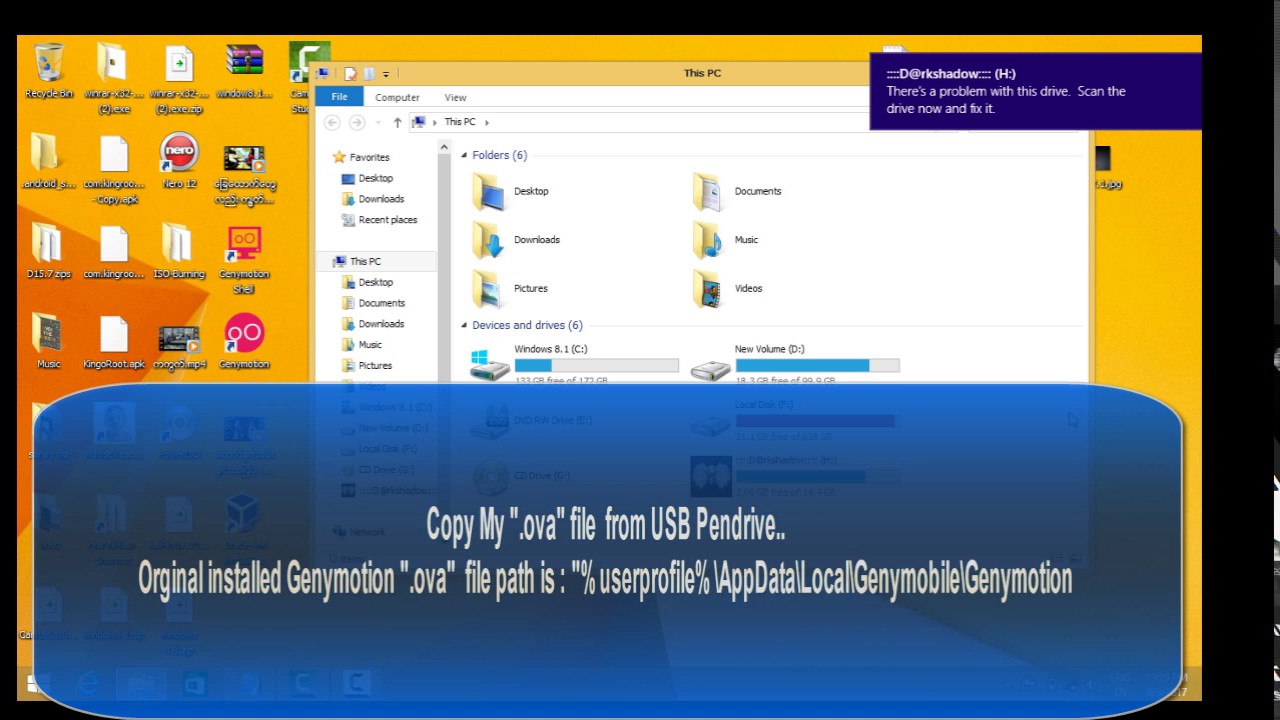Select the Music folder in Folders group
Screen dimensions: 1280x720
[725, 240]
